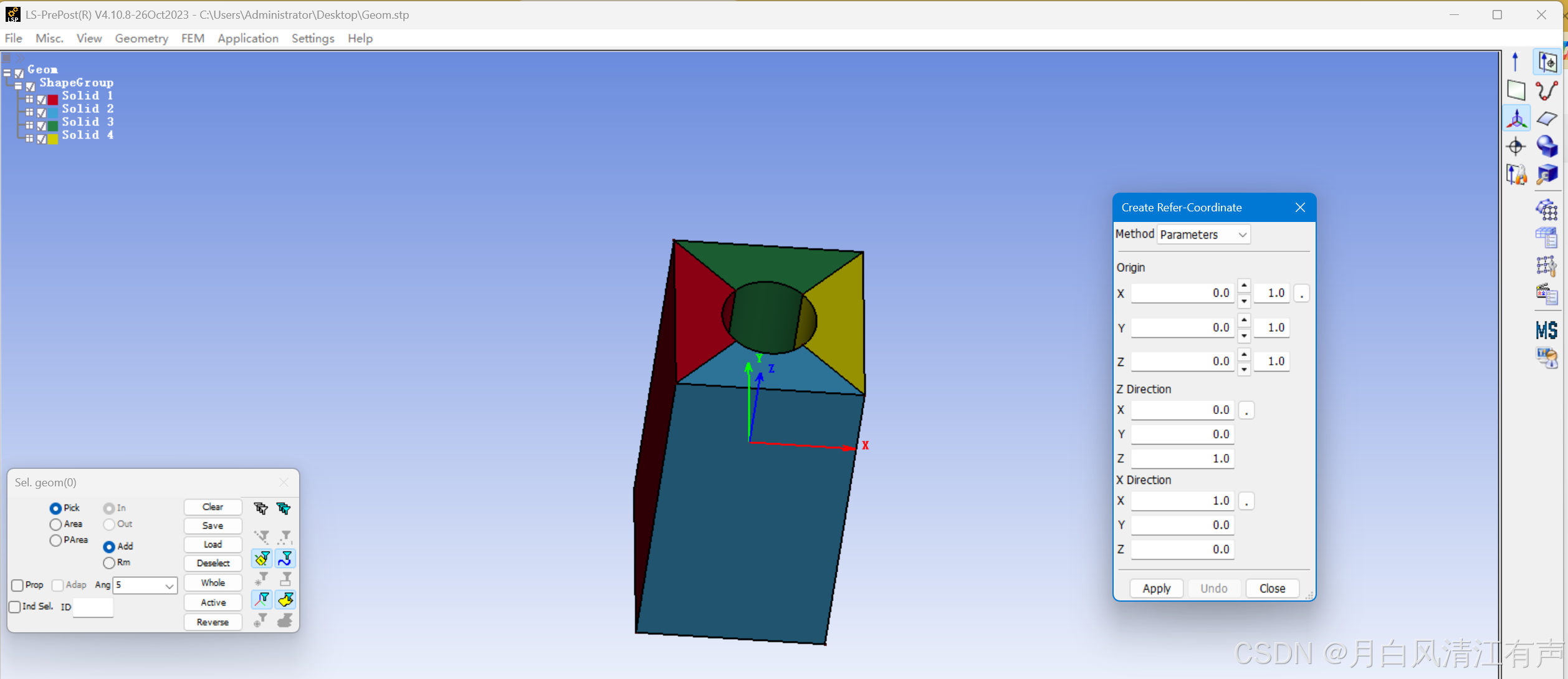The height and width of the screenshot is (679, 1568).
Task: Select the Area radio button
Action: pyautogui.click(x=56, y=524)
